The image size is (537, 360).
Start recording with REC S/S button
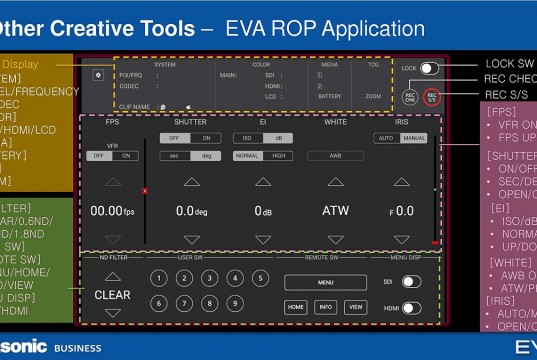pyautogui.click(x=432, y=97)
